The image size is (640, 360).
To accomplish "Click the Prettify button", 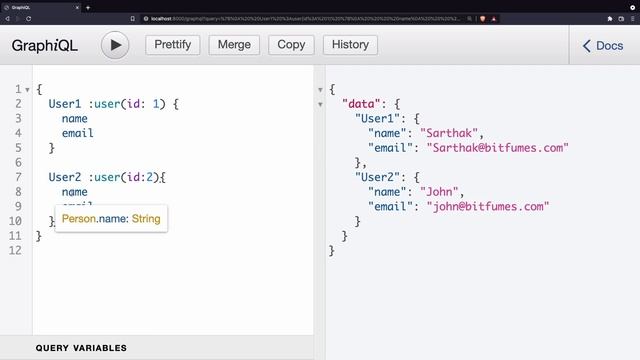I will 173,44.
